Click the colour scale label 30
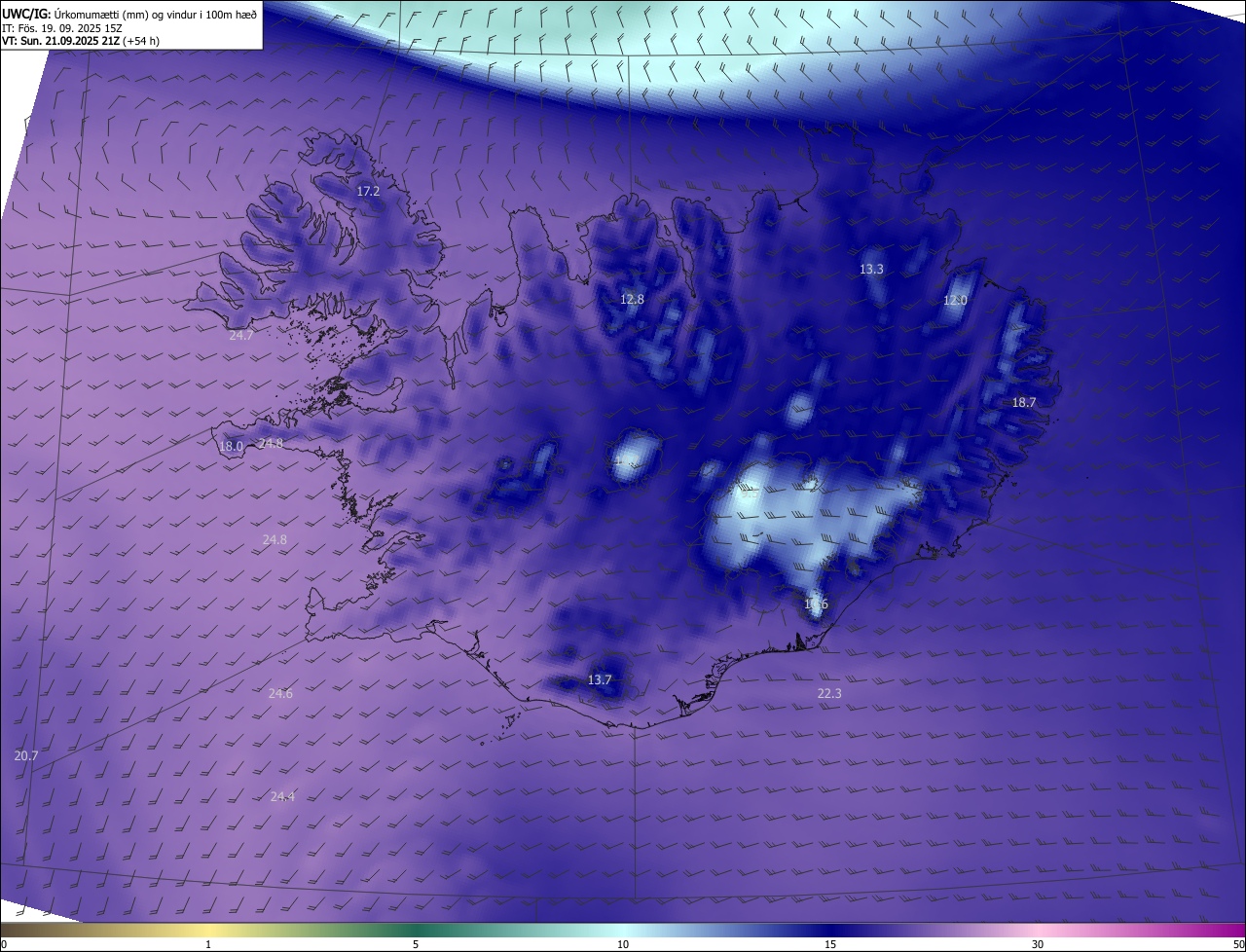The width and height of the screenshot is (1246, 952). 1038,945
